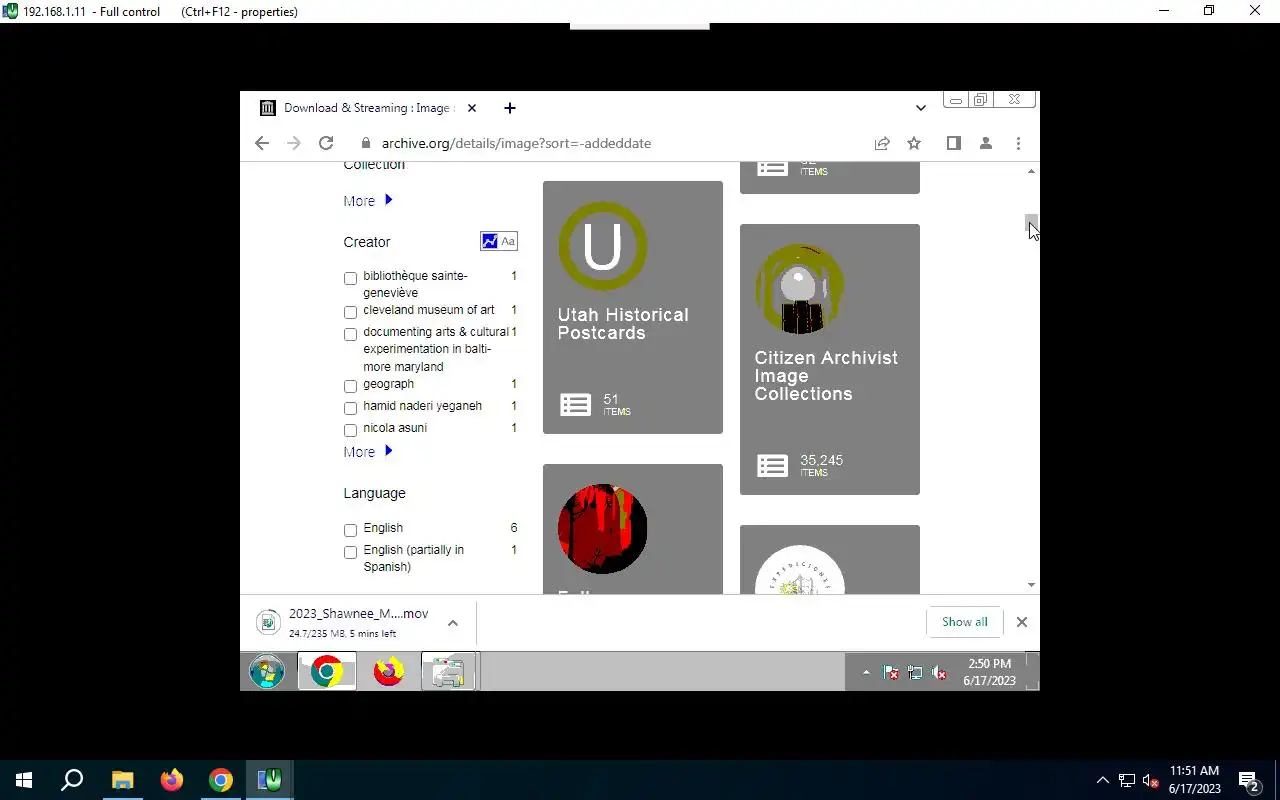Screen dimensions: 1280x800
Task: Open the downloading 2023_Shawnee .mov file item
Action: [x=345, y=622]
